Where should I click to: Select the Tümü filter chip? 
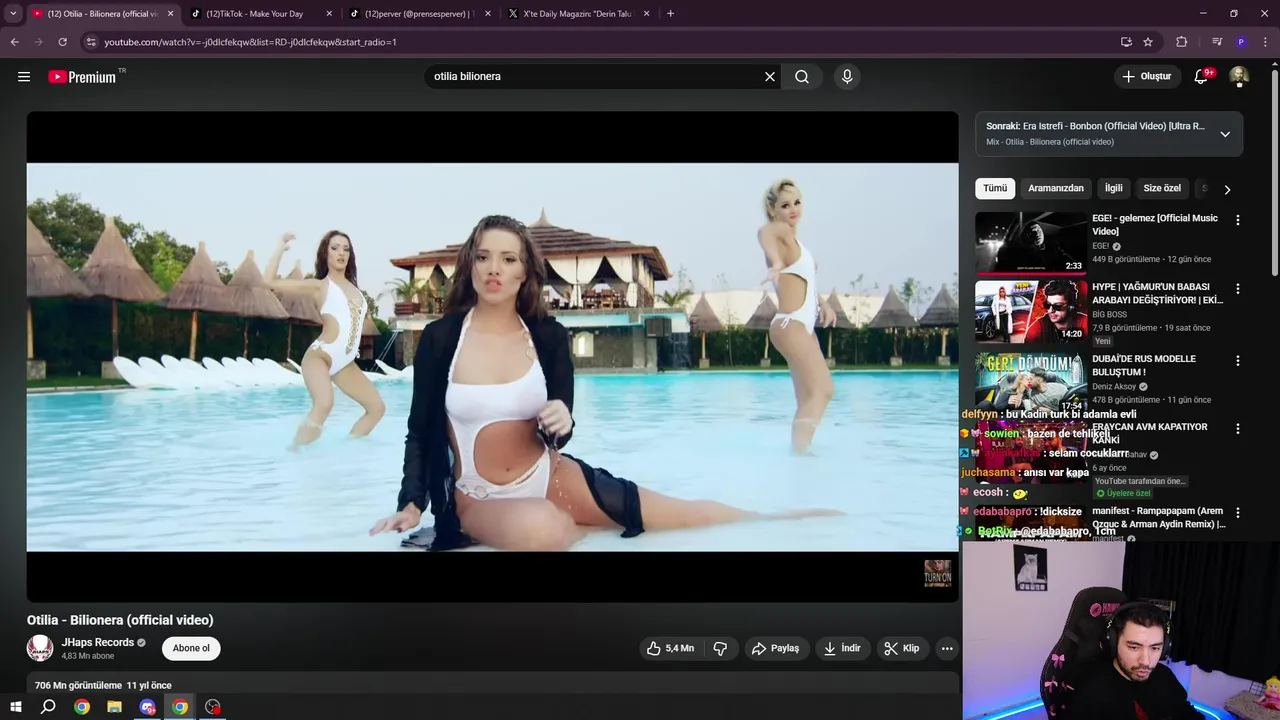(x=995, y=188)
